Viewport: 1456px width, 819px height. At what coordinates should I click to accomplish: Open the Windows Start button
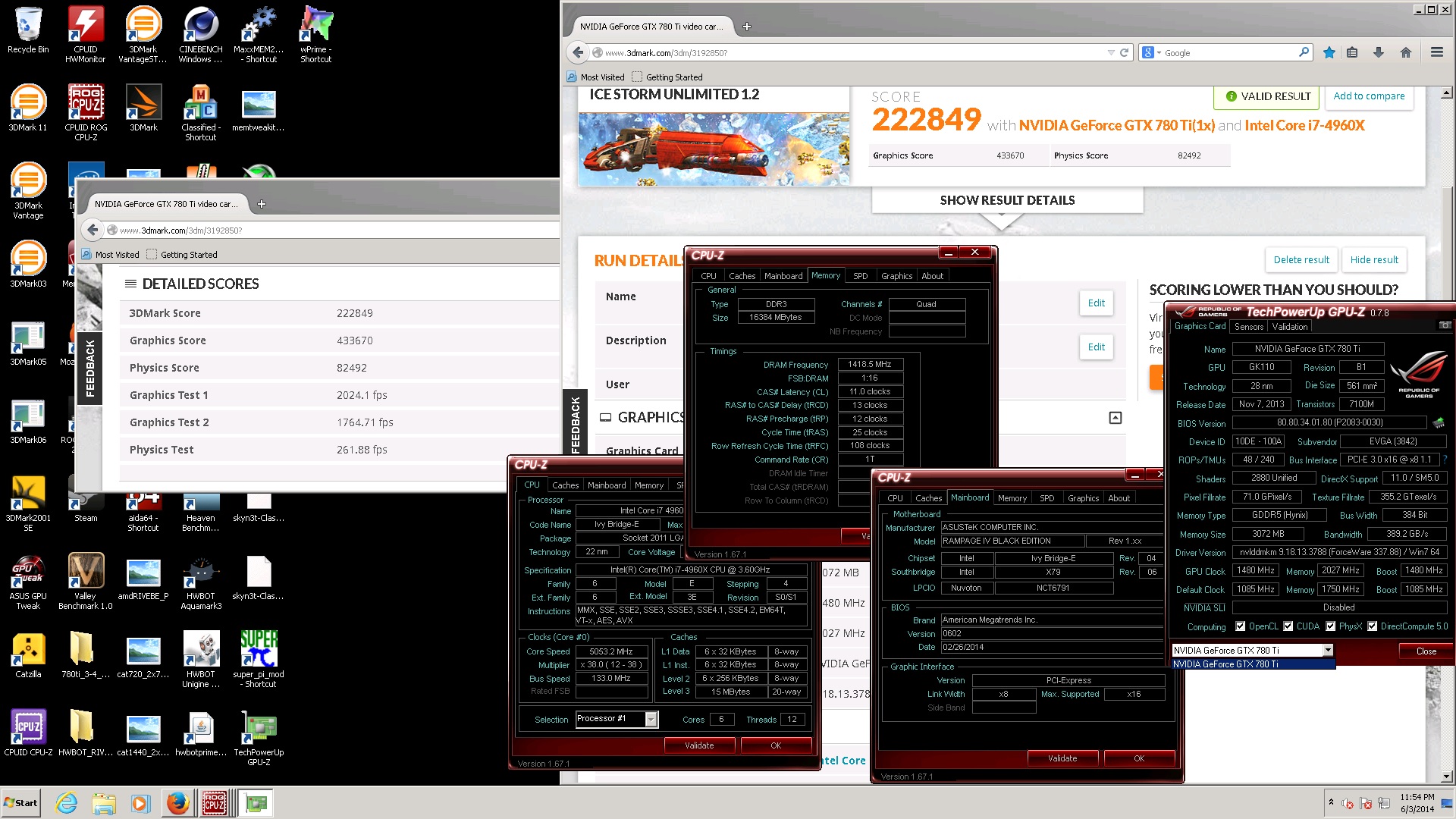[x=21, y=802]
